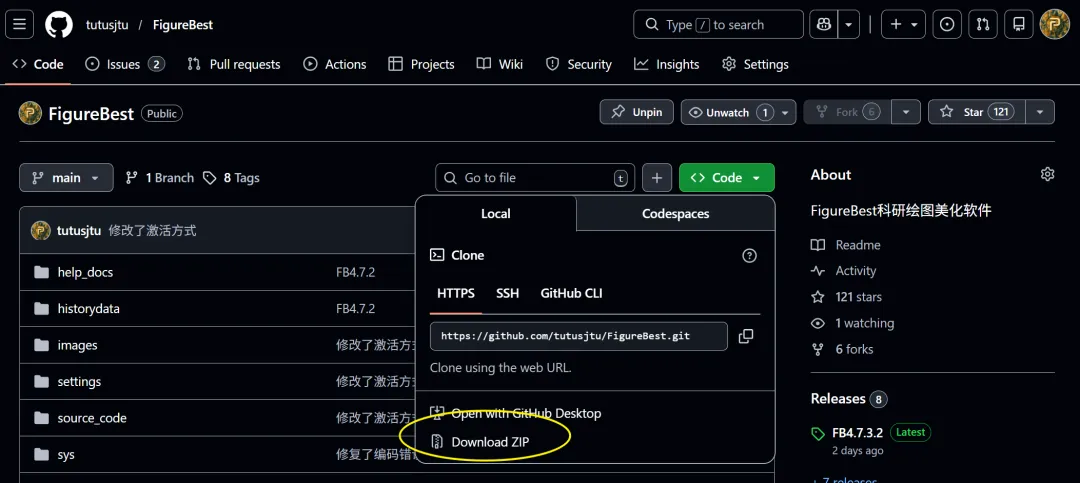
Task: Open FB4.7.2 commit message for historydata
Action: coord(355,309)
